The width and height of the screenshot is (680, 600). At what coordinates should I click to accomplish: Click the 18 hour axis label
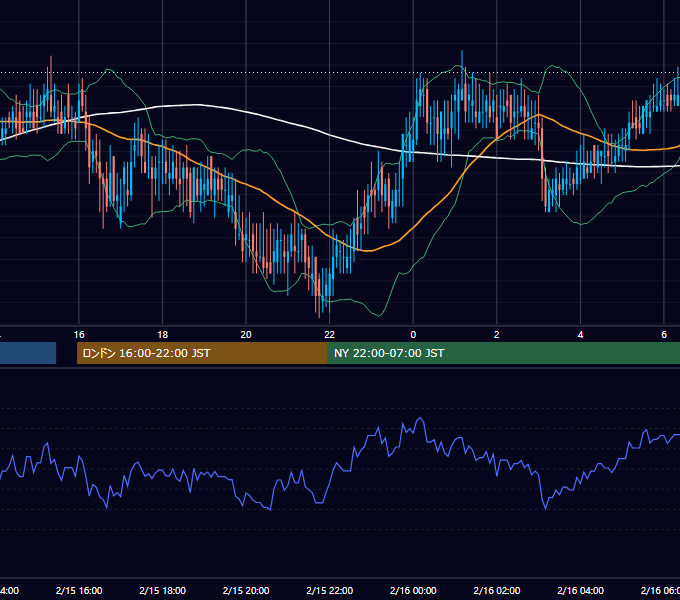coord(163,335)
